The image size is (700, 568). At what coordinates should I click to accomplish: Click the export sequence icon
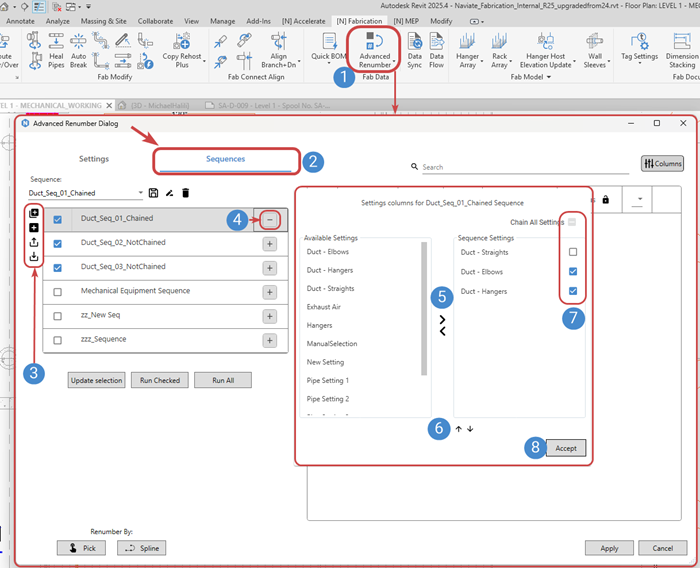coord(35,242)
